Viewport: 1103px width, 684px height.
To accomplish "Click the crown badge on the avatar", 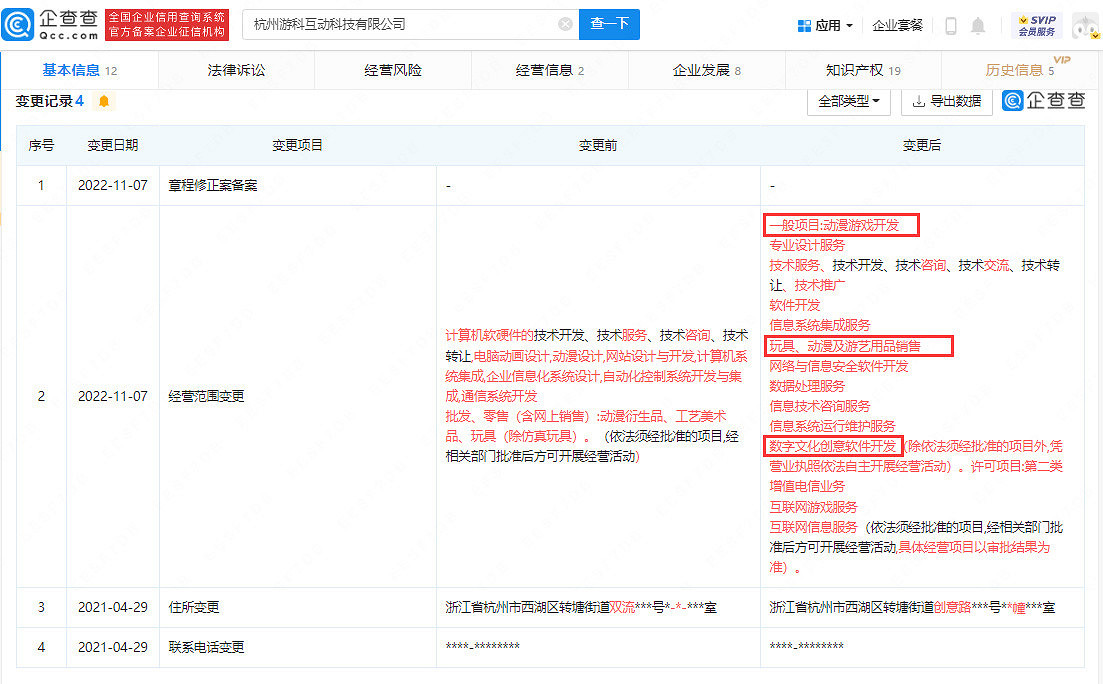I will (1094, 35).
